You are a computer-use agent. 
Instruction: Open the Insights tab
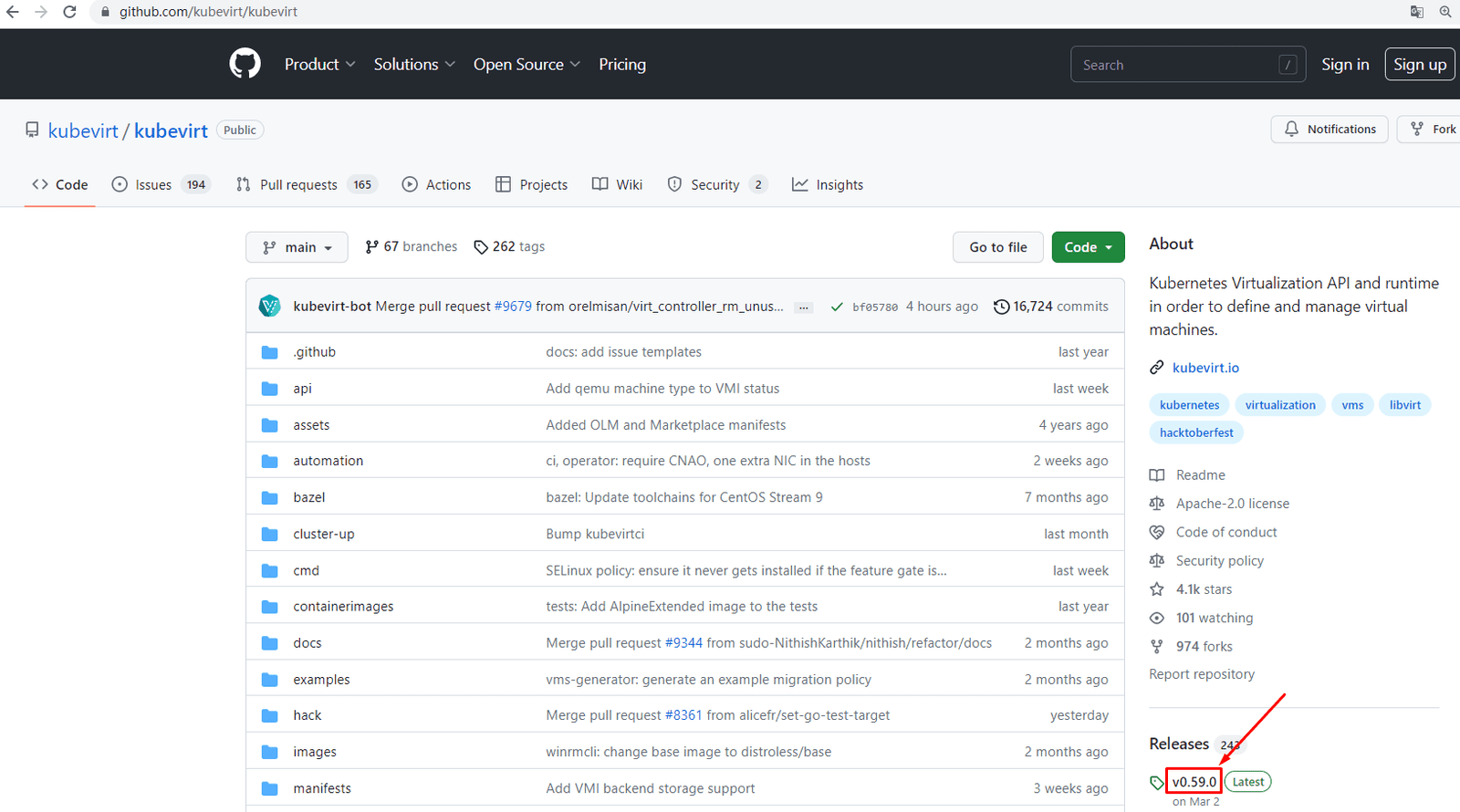point(828,184)
